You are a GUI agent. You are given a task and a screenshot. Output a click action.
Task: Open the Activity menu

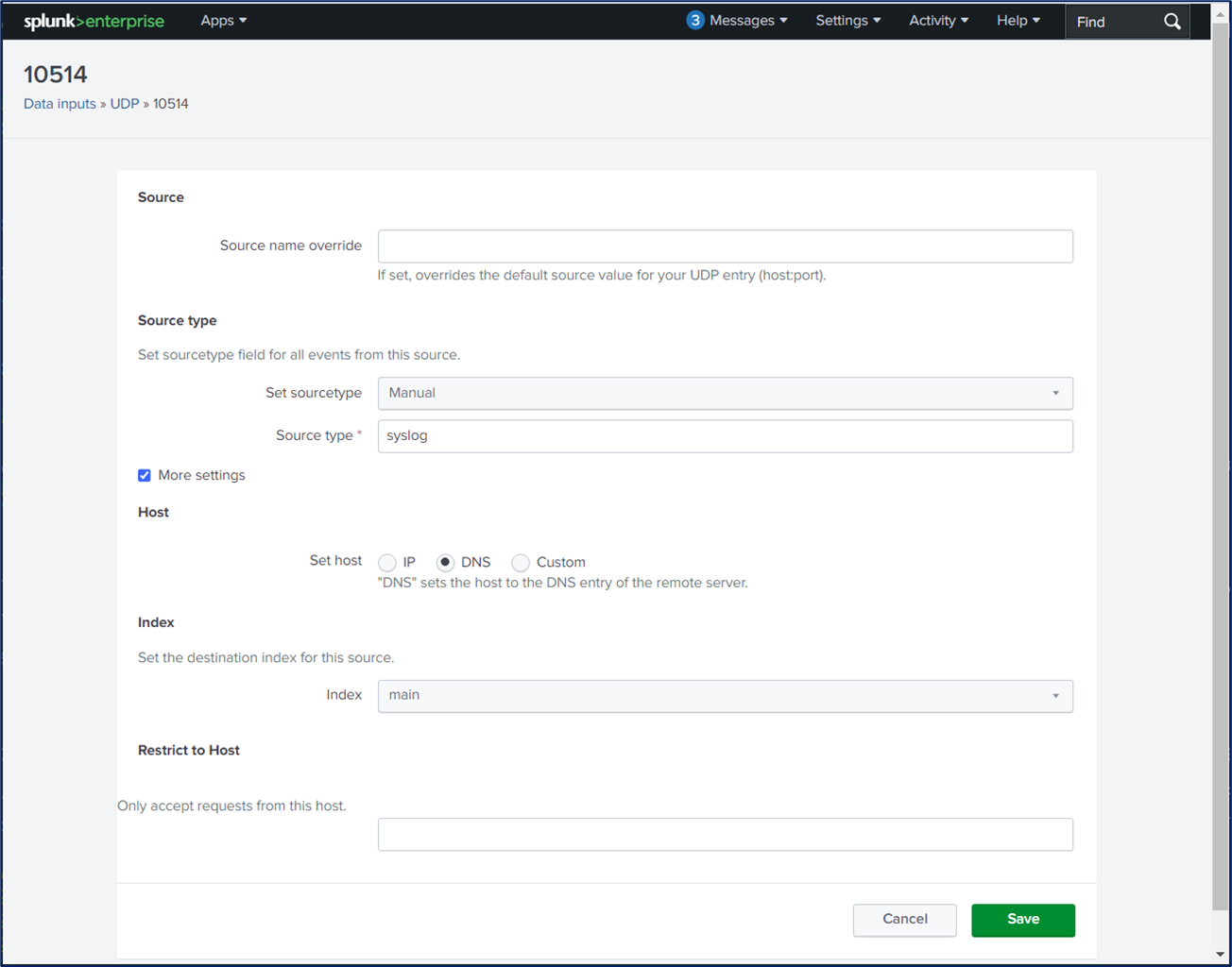937,20
